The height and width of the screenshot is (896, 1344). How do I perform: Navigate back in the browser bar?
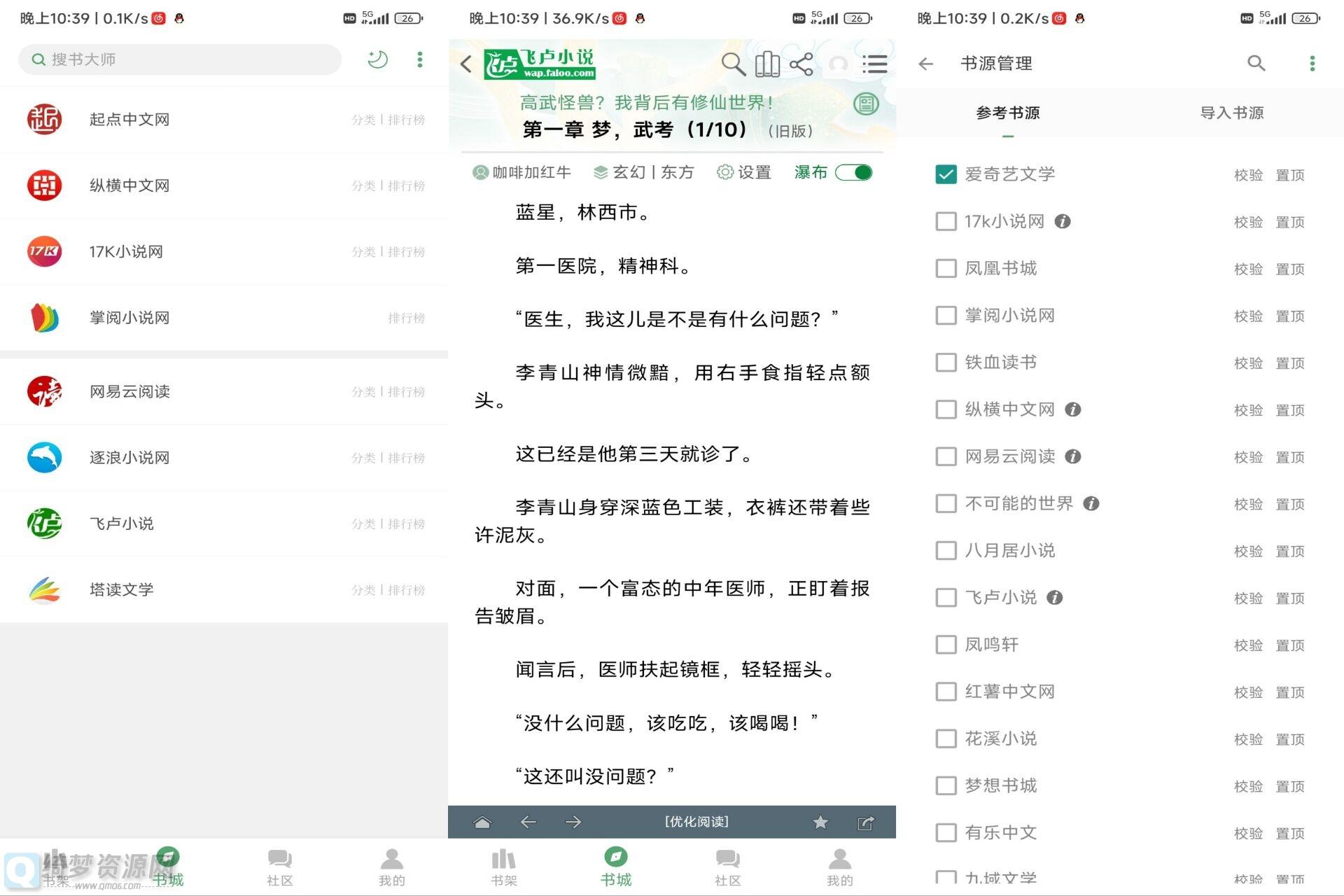(528, 822)
